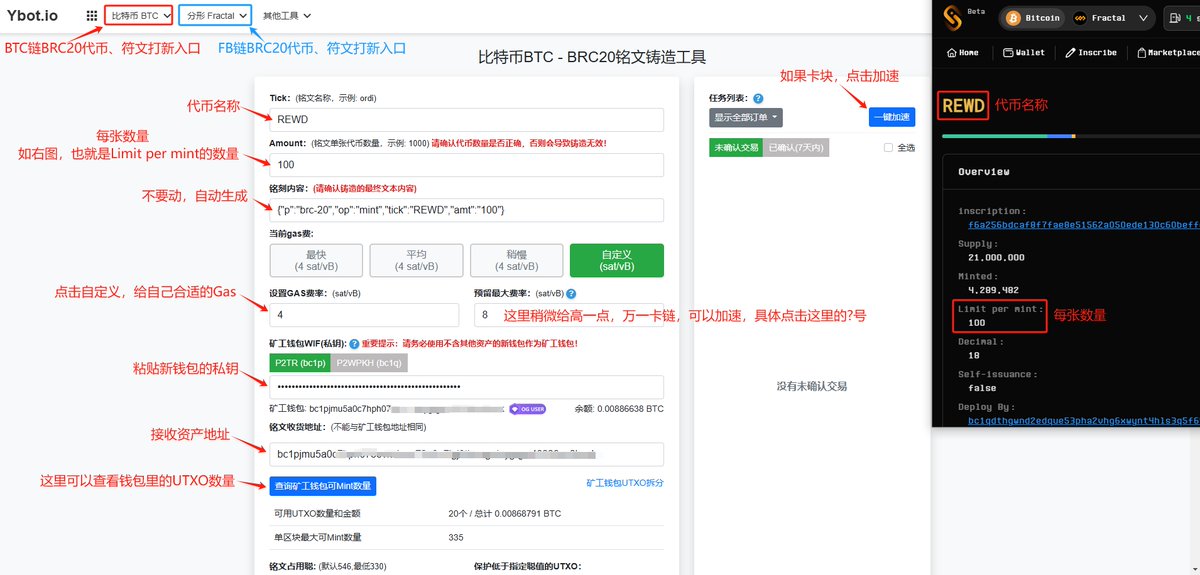Screen dimensions: 1200x575
Task: Click the 查询矿工钱包可Mint数量 button
Action: 323,486
